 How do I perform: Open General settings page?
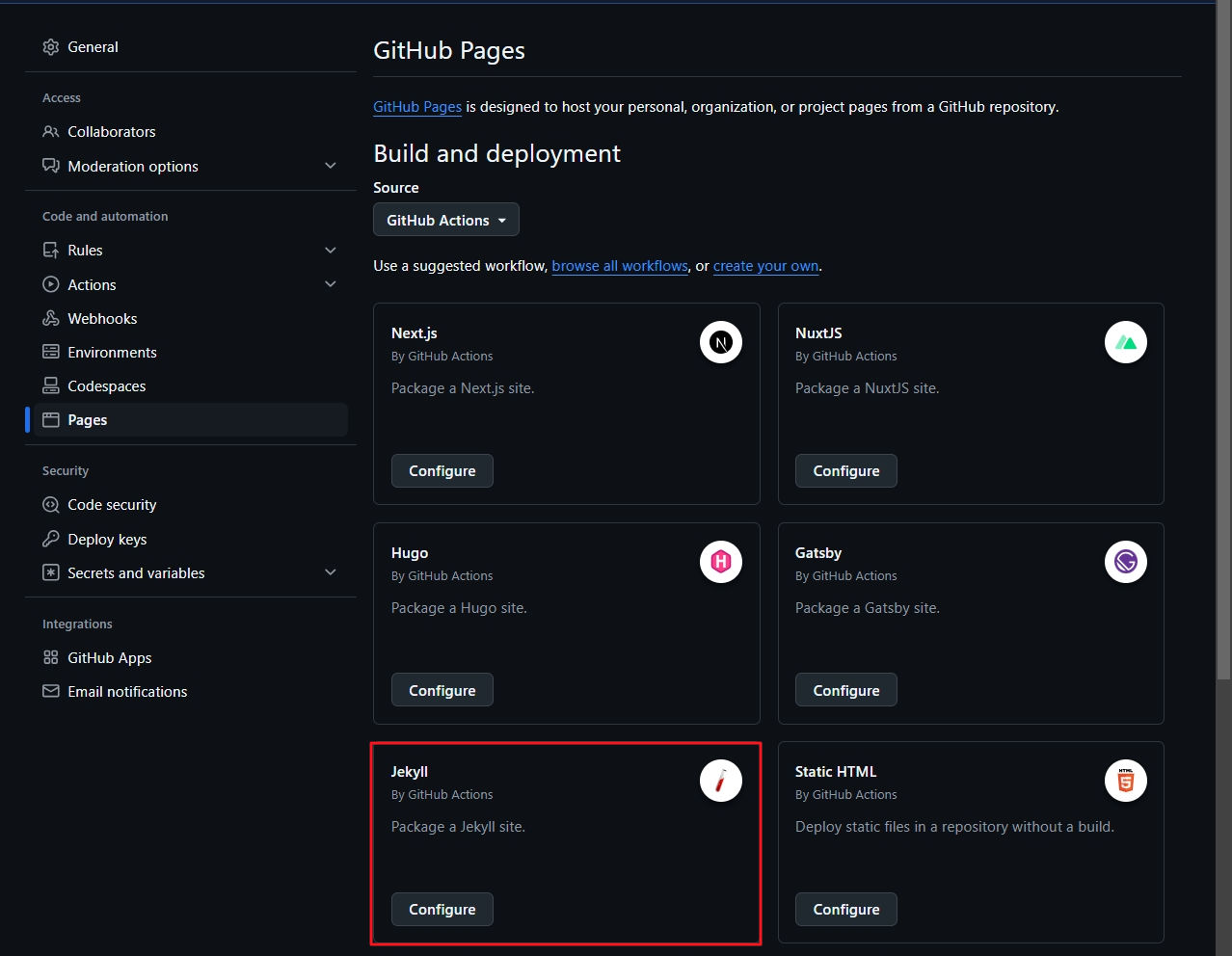(191, 47)
